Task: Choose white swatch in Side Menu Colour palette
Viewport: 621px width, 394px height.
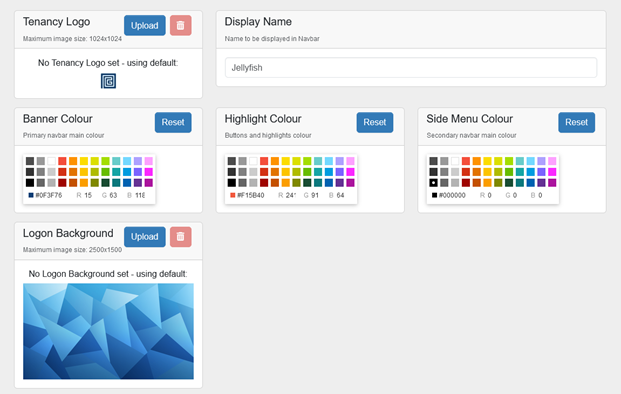Action: tap(455, 161)
